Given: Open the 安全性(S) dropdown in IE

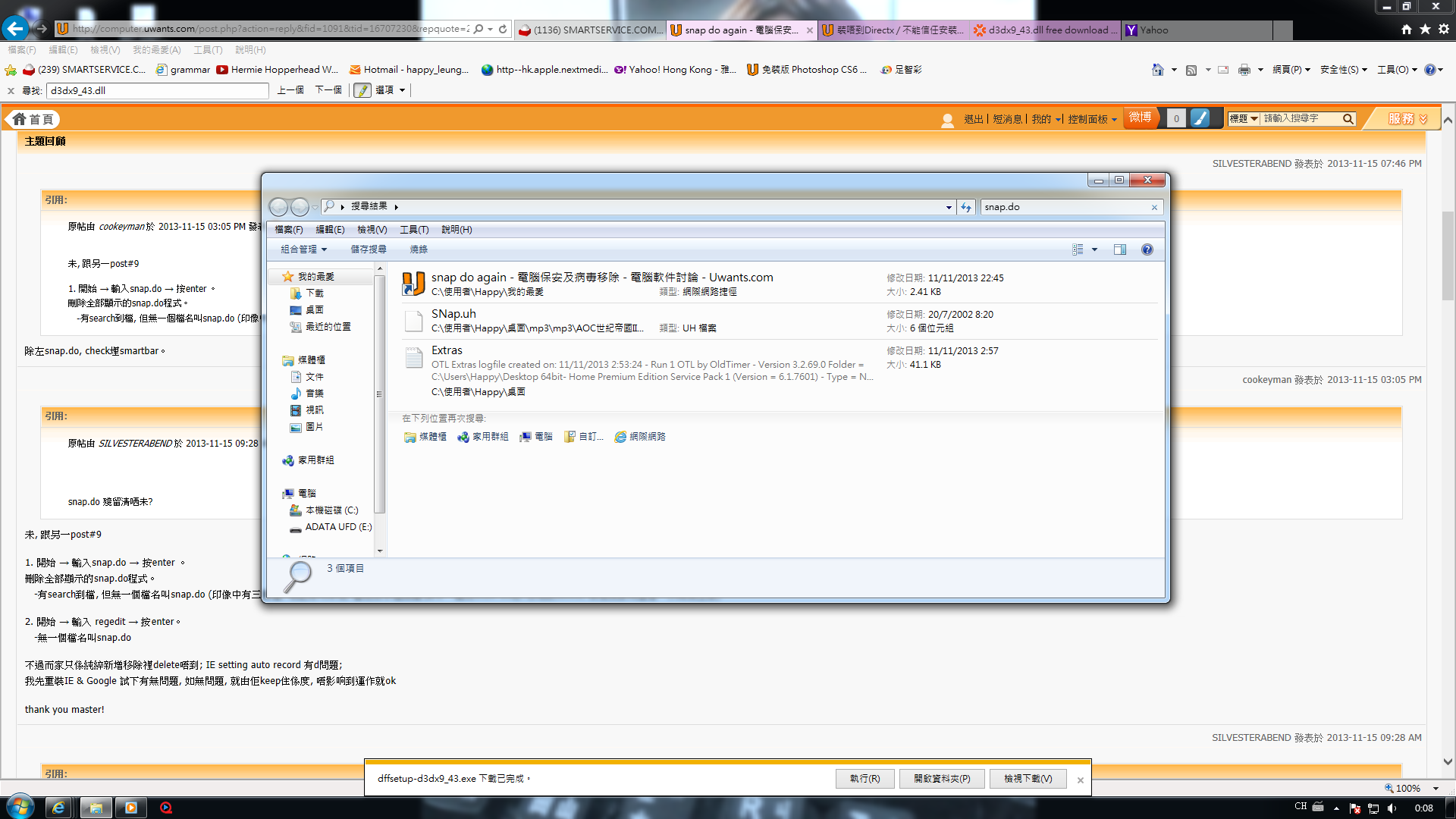Looking at the screenshot, I should 1343,70.
